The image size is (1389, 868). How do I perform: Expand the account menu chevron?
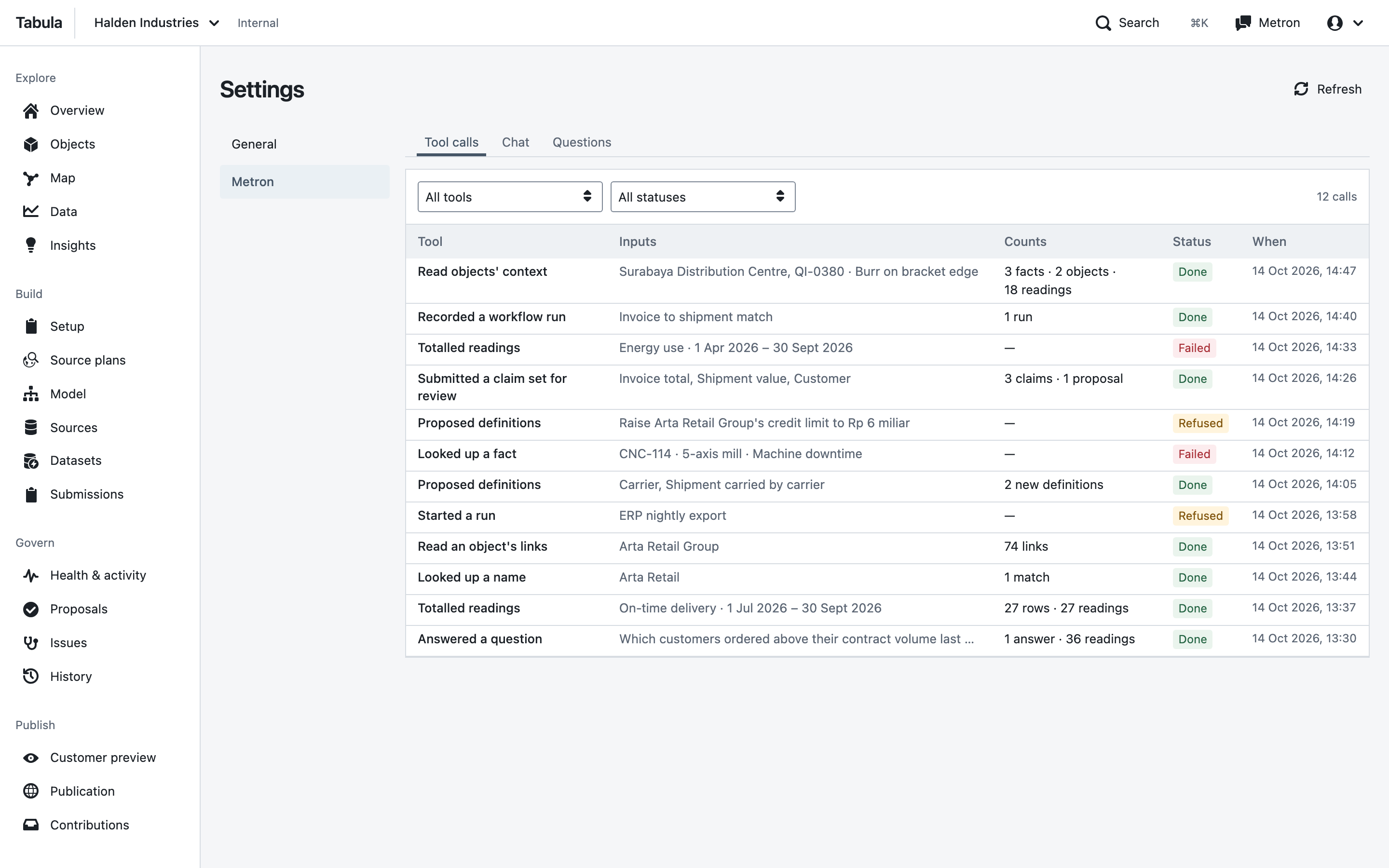[1358, 23]
